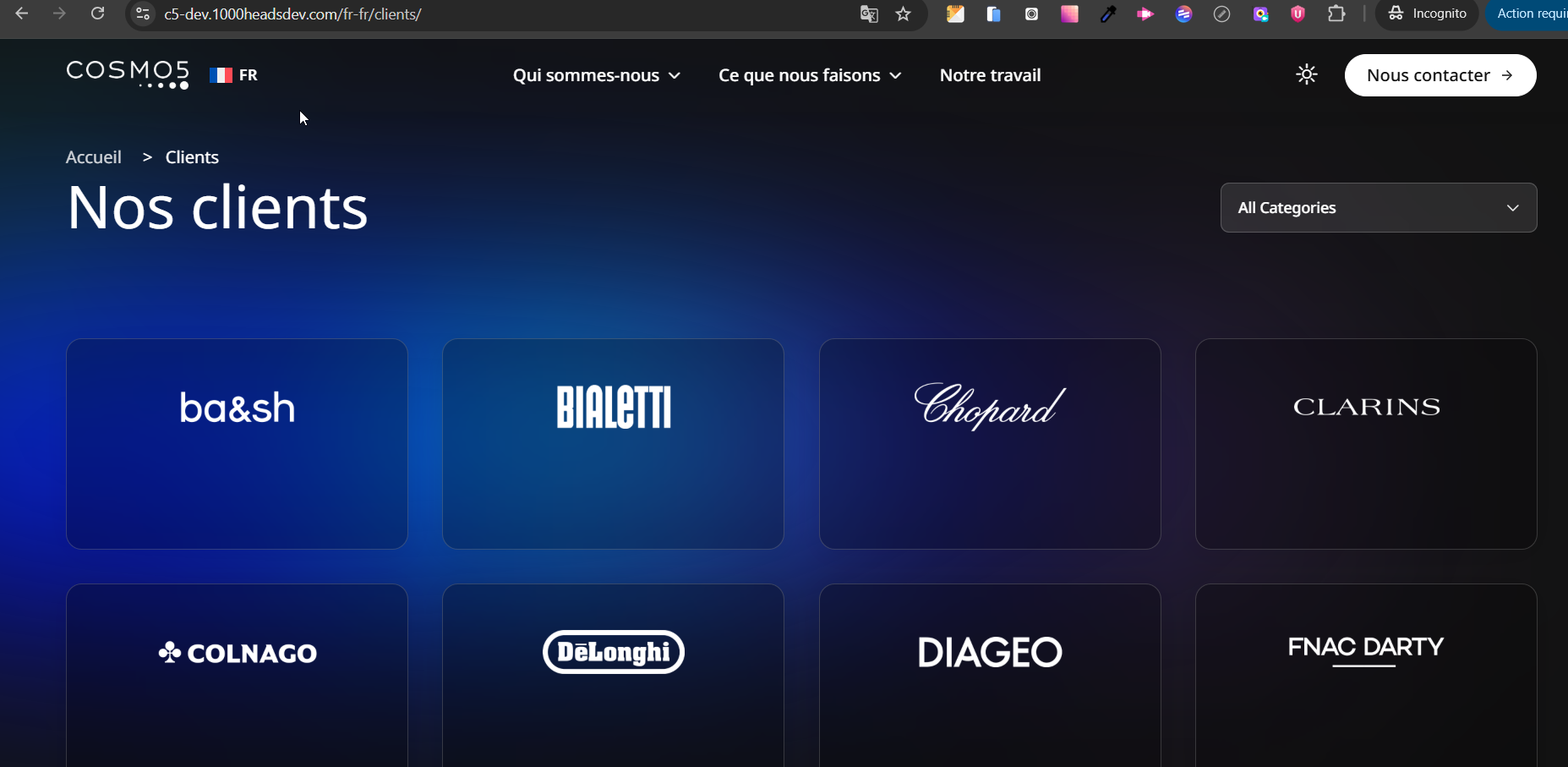Viewport: 1568px width, 767px height.
Task: Go to Accueil breadcrumb link
Action: point(94,157)
